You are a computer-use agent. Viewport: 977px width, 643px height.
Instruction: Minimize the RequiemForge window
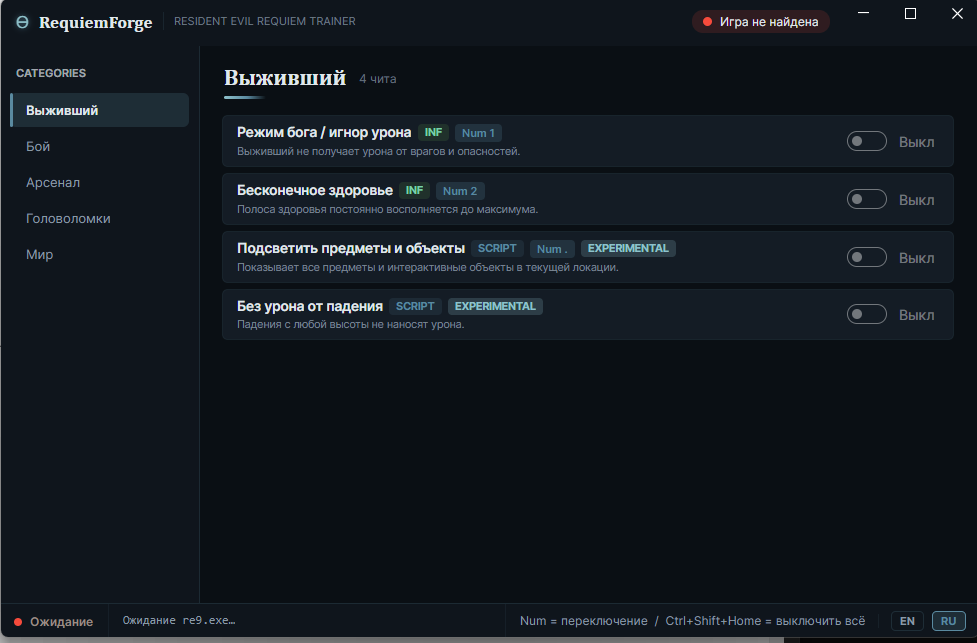point(864,14)
